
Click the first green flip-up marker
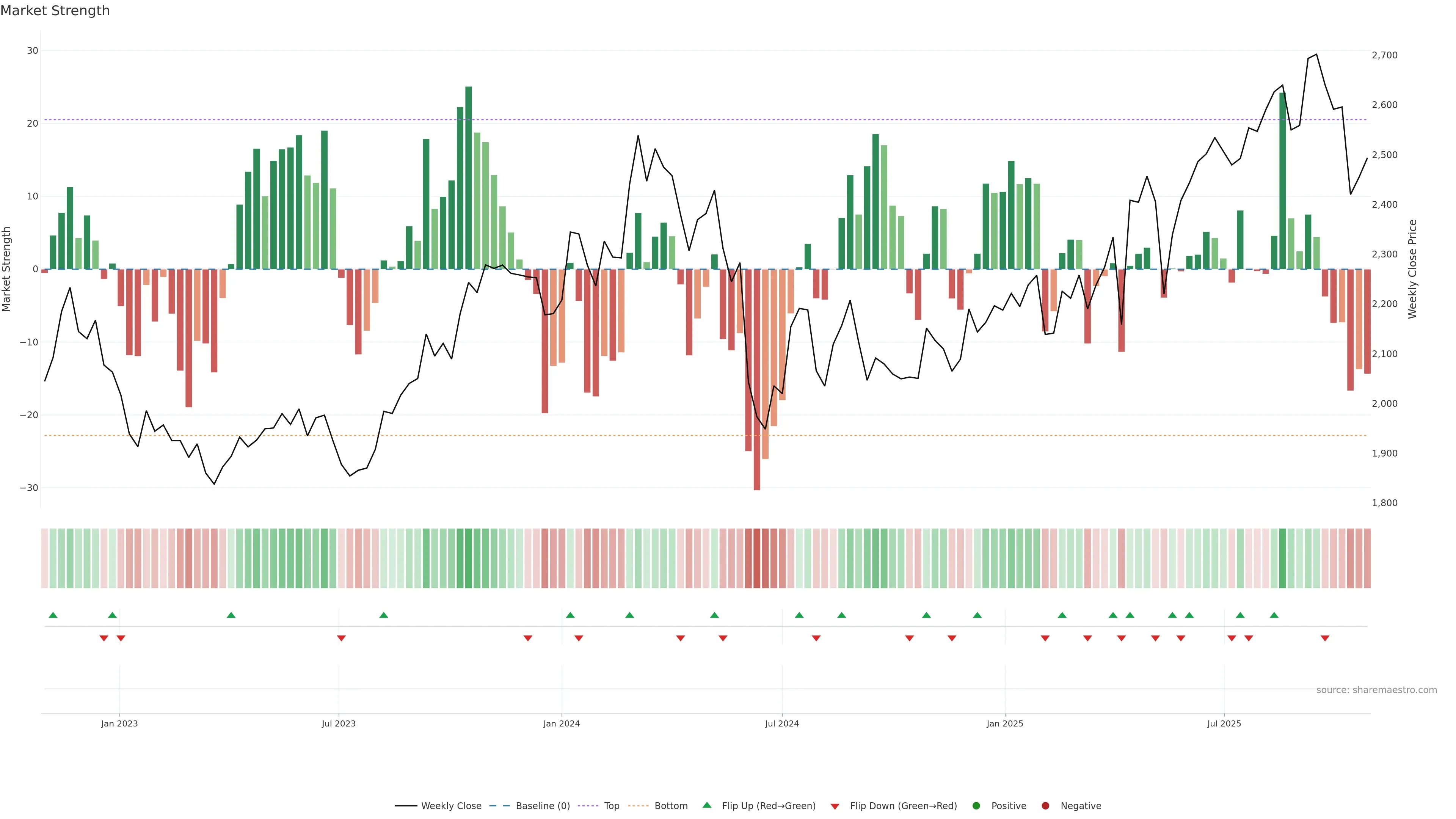[53, 615]
